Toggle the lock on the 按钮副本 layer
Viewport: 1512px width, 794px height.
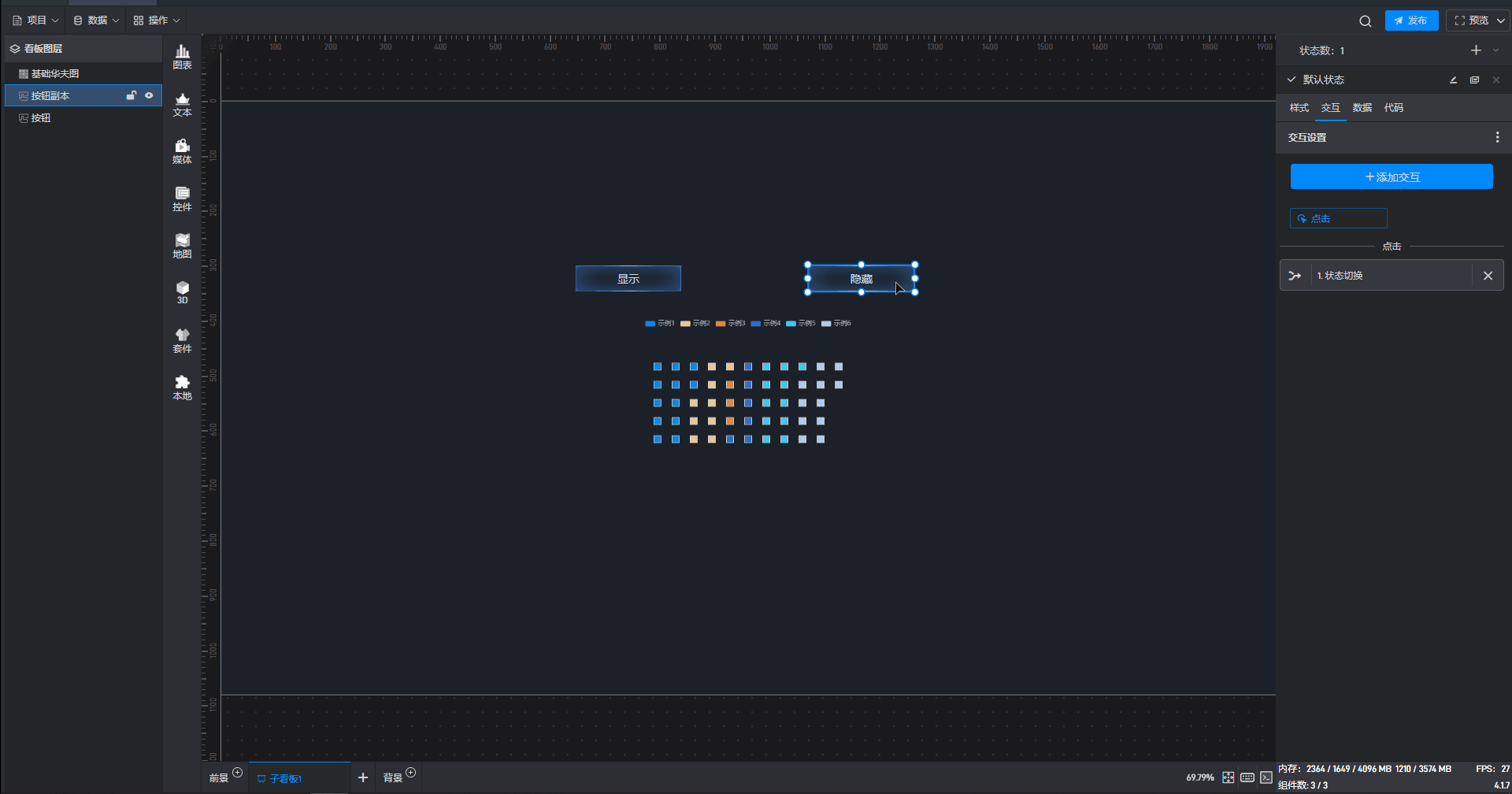pos(132,95)
